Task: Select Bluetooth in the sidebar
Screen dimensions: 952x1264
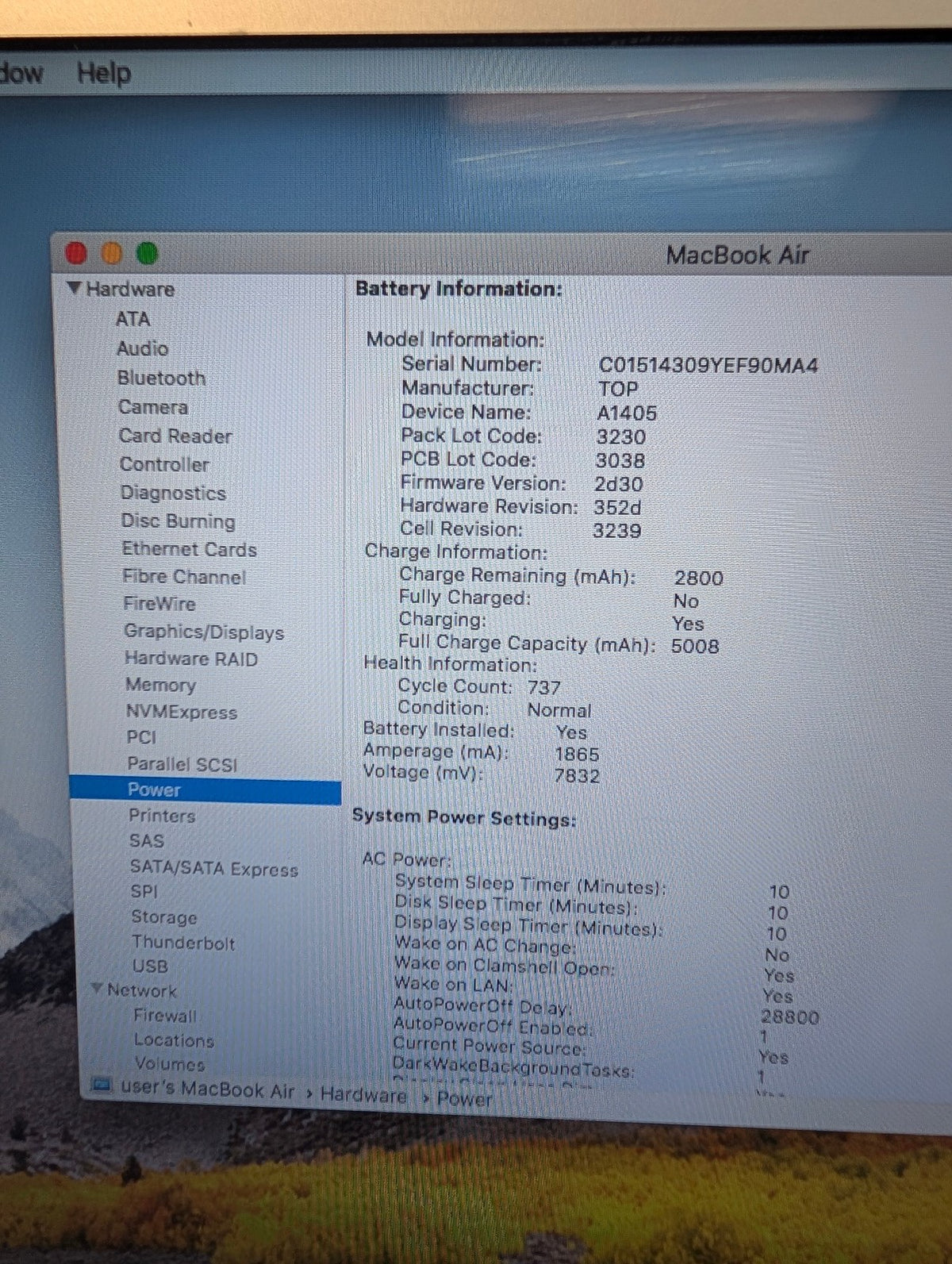Action: click(162, 378)
